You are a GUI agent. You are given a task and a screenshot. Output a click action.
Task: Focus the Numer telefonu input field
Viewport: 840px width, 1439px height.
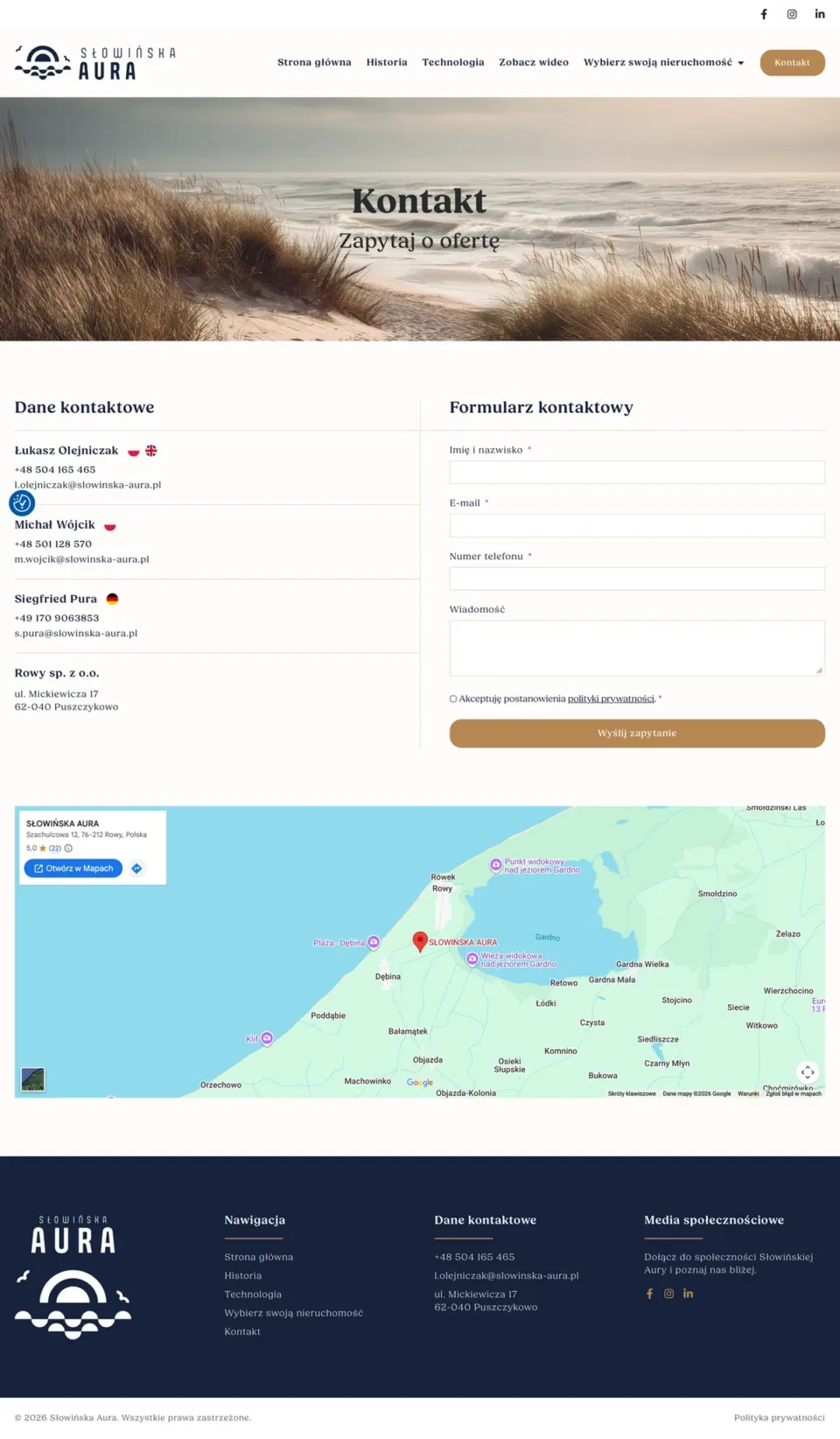[637, 579]
